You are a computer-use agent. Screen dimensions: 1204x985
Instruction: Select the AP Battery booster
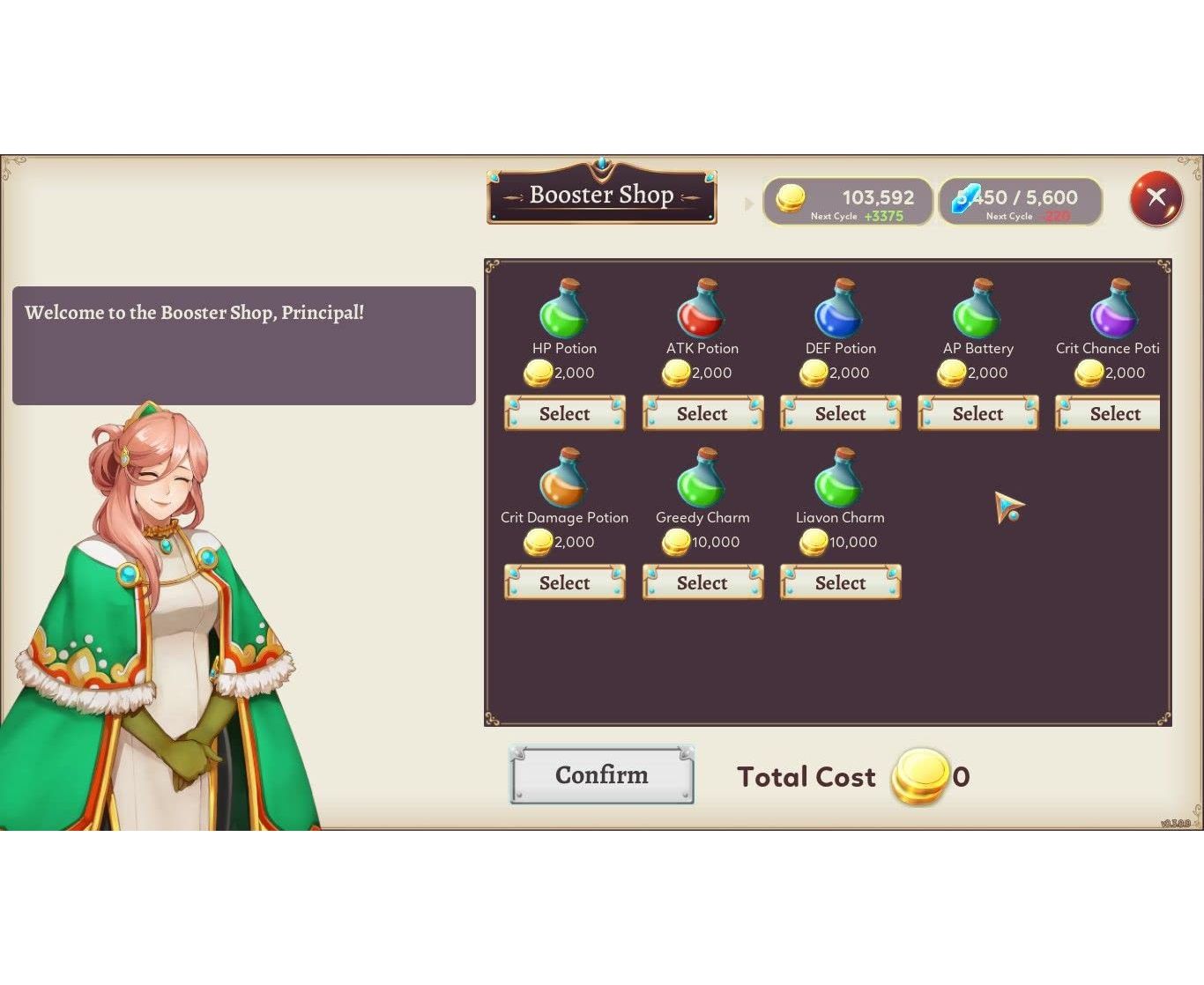pos(978,413)
